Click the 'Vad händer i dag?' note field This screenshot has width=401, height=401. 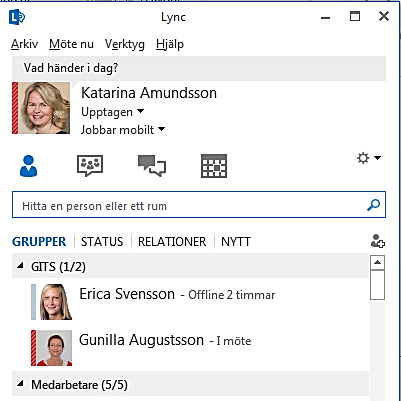[x=199, y=68]
